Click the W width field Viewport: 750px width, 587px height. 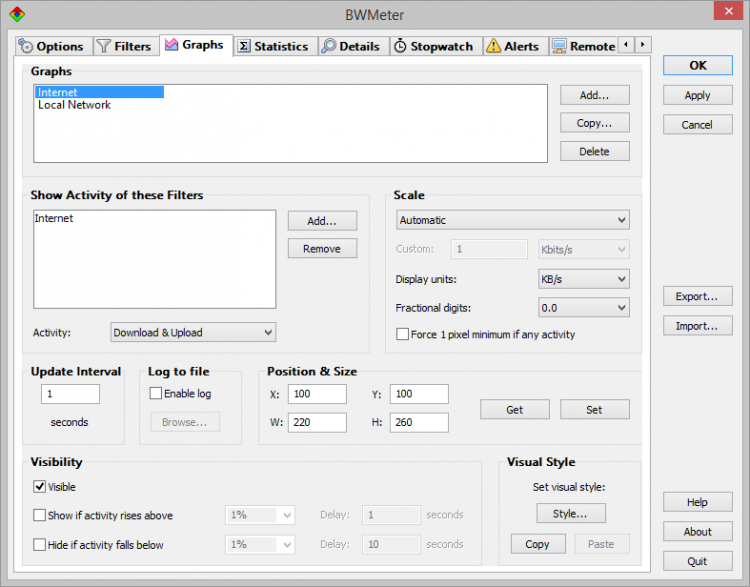coord(317,422)
